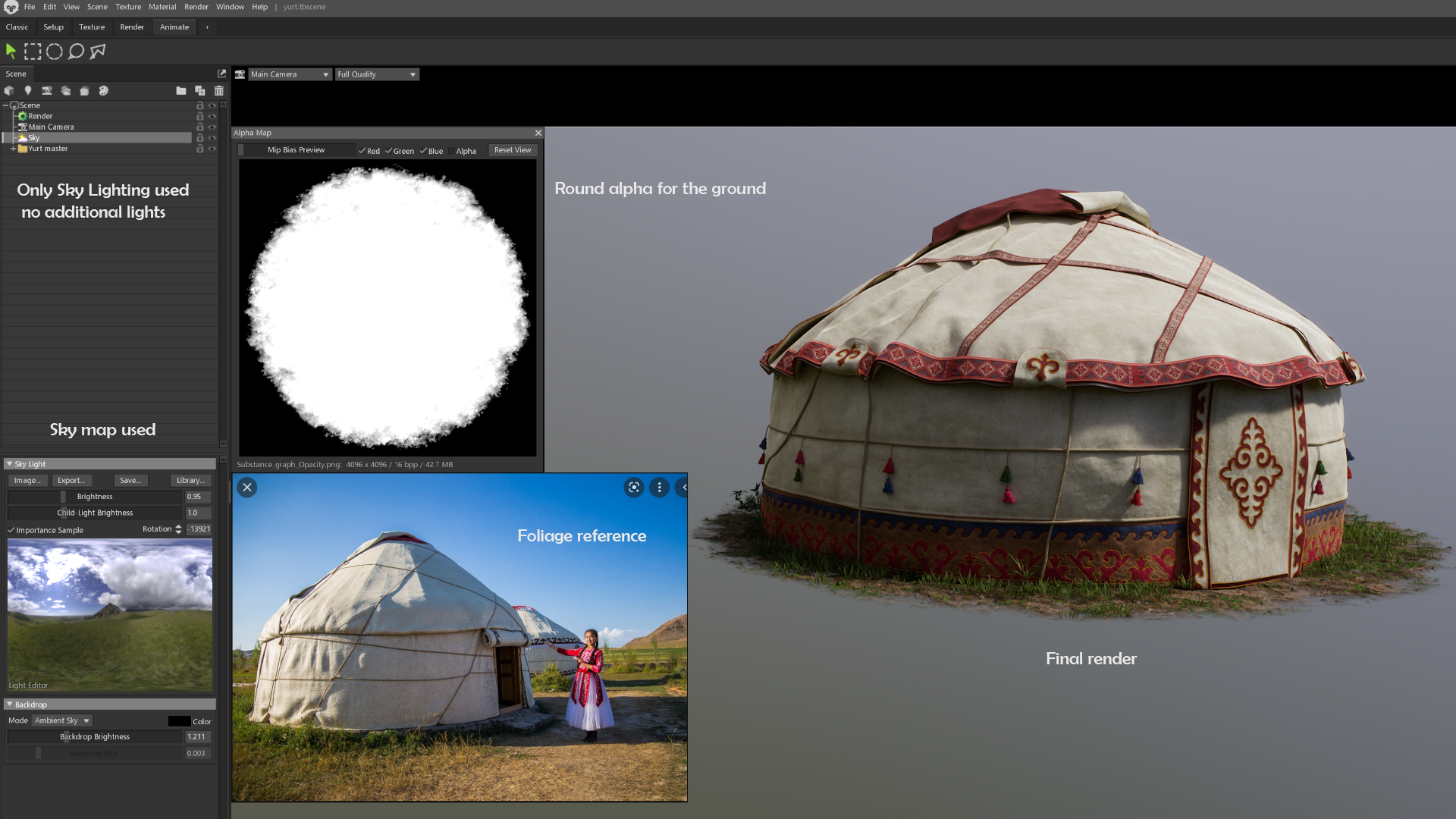The height and width of the screenshot is (819, 1456).
Task: Open the Main Camera dropdown
Action: (290, 74)
